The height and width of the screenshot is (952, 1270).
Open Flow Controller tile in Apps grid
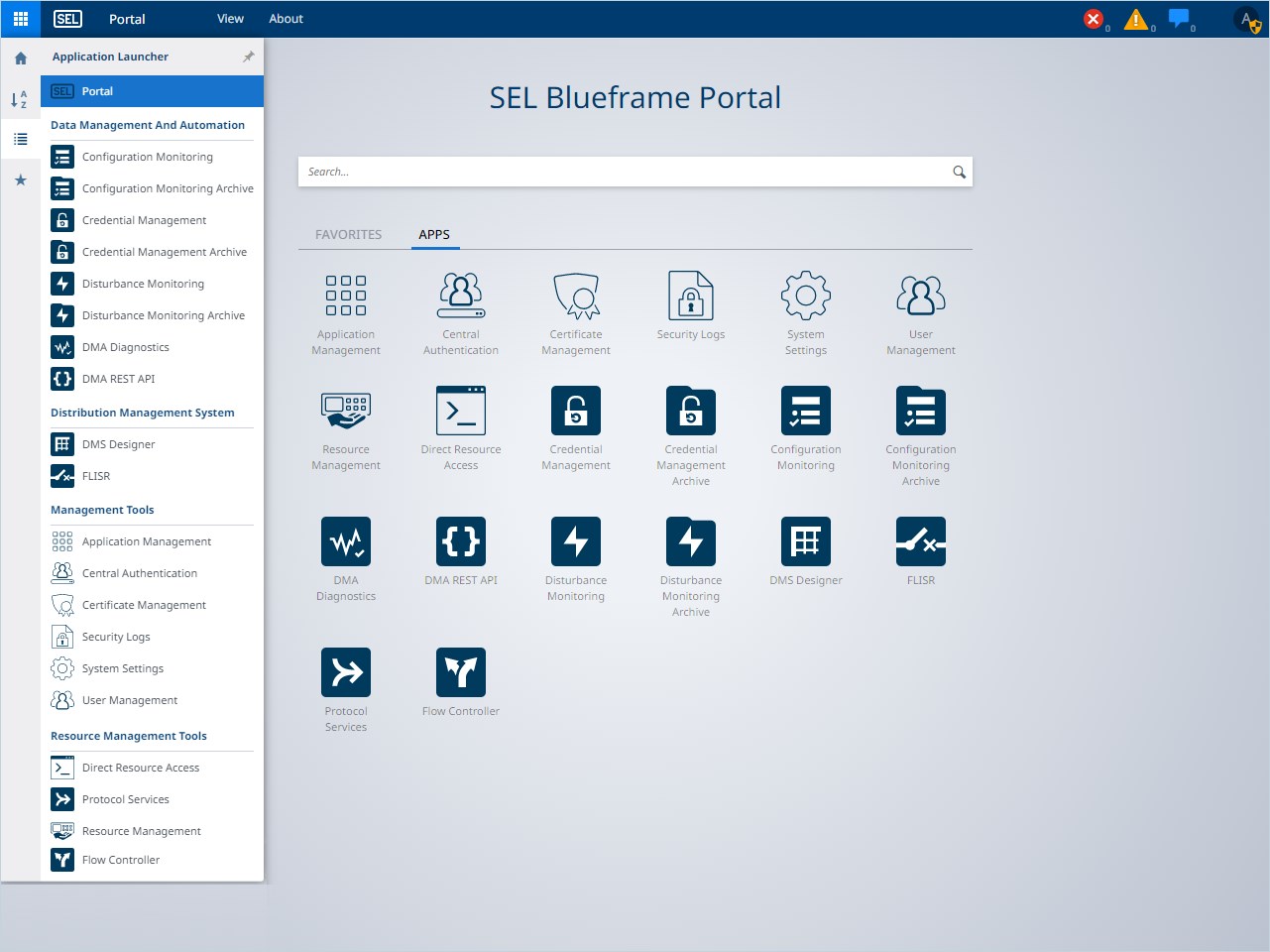click(x=461, y=682)
